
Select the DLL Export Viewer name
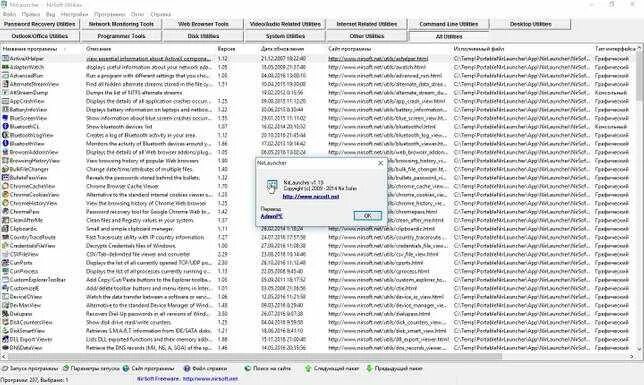pos(31,339)
